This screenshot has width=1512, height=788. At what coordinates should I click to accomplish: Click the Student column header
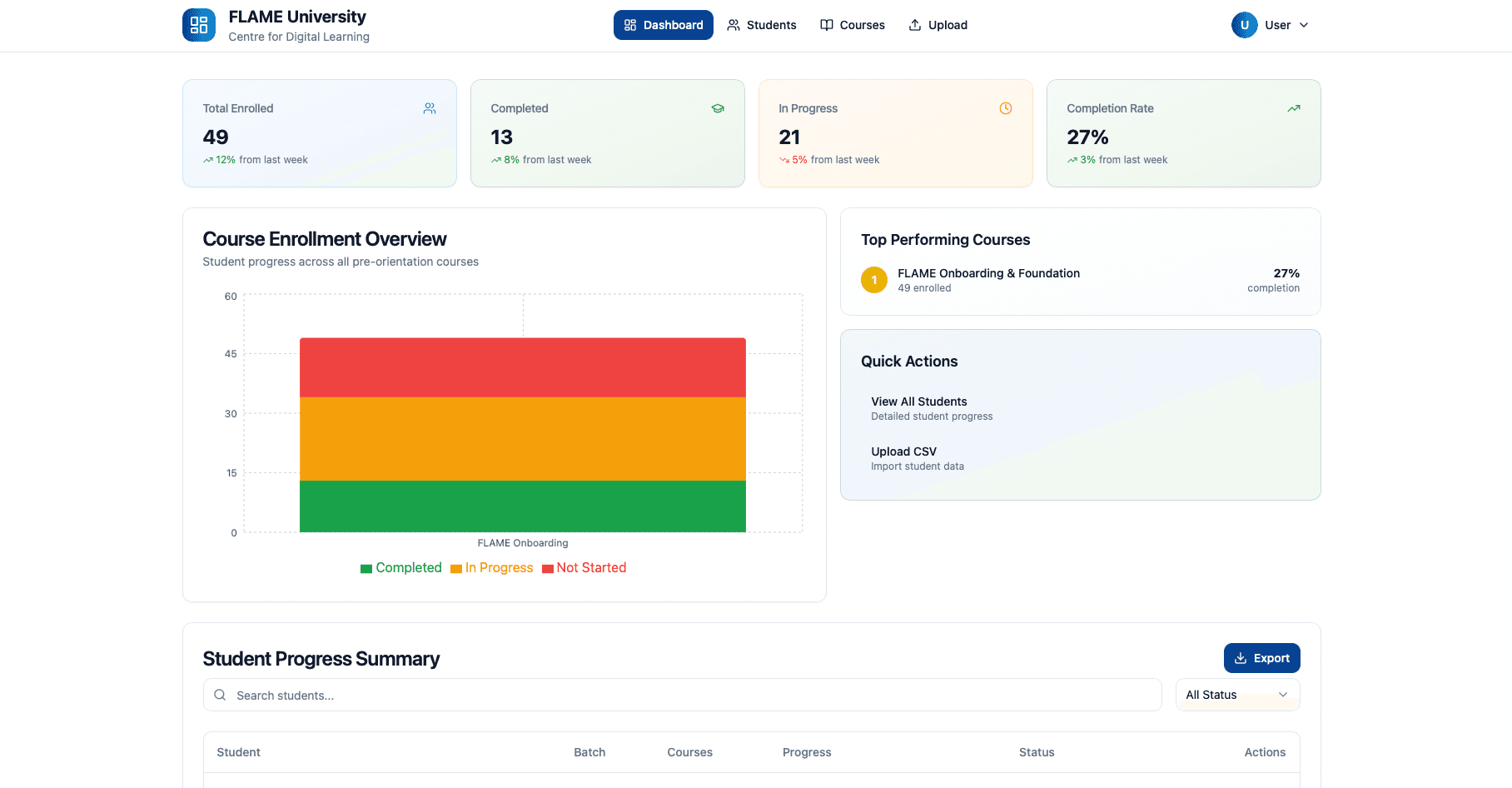coord(239,752)
